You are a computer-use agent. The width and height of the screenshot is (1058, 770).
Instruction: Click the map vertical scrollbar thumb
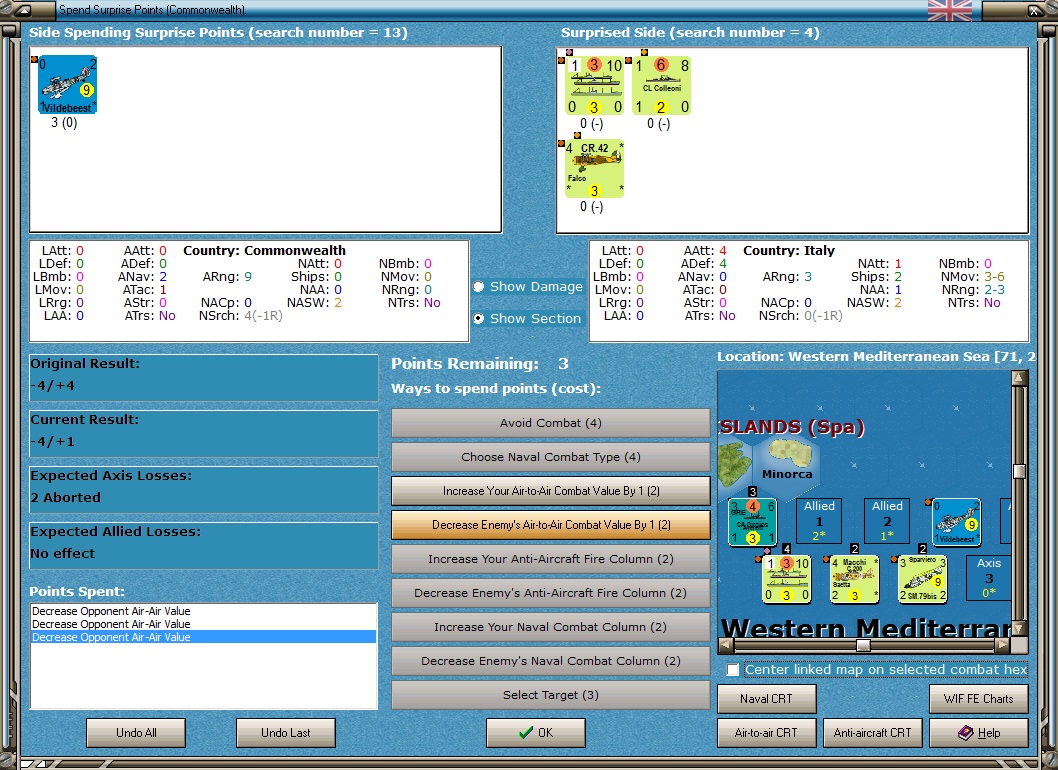click(x=1020, y=471)
